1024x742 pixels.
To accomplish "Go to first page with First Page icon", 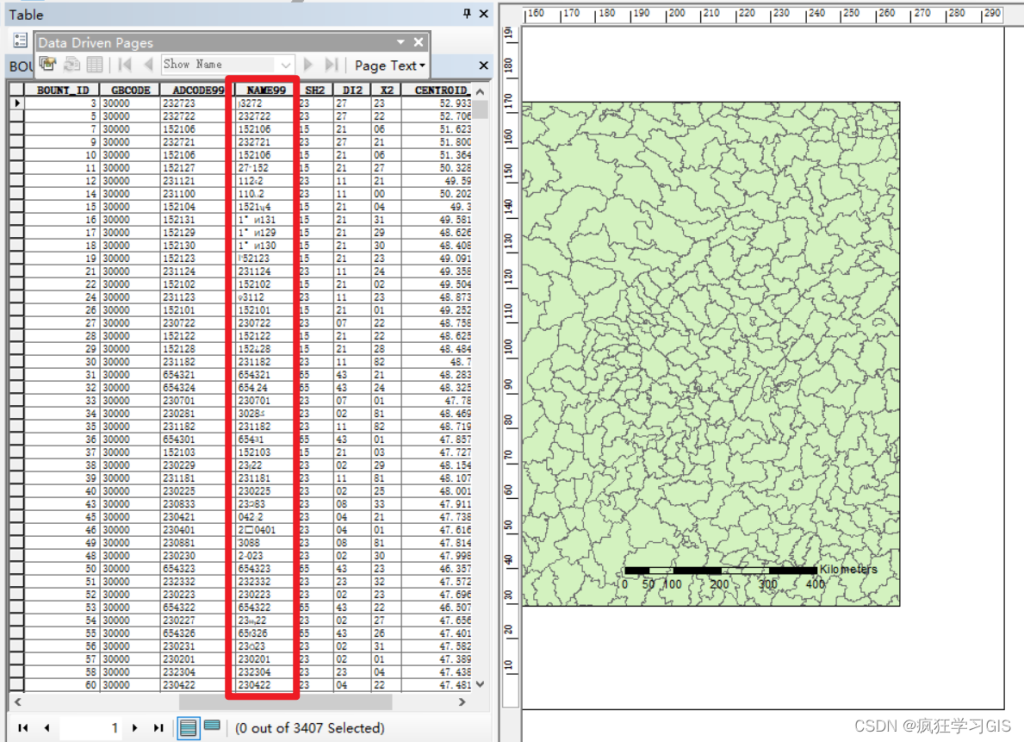I will [x=126, y=64].
